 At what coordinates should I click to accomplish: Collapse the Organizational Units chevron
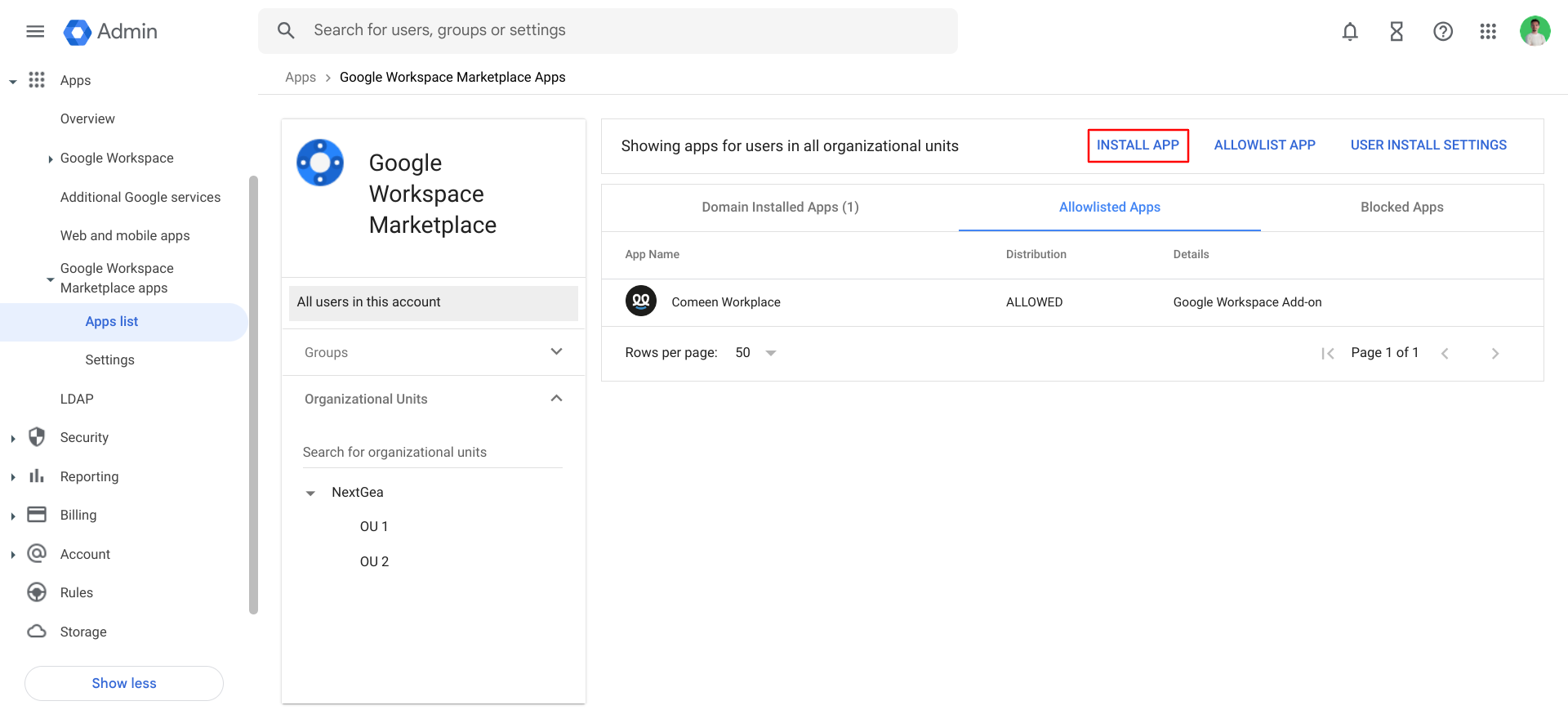[x=557, y=398]
